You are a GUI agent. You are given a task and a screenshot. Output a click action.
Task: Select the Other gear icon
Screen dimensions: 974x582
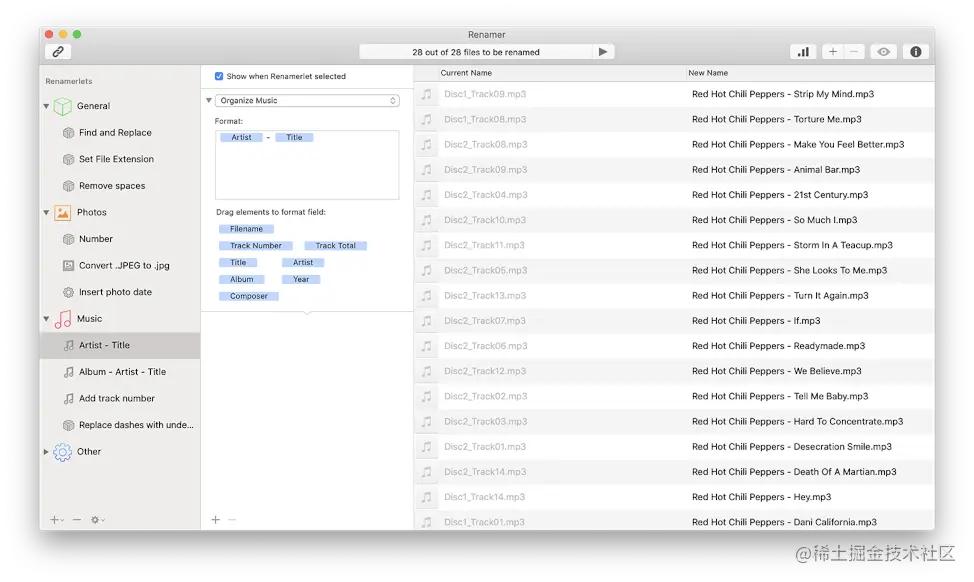tap(63, 452)
